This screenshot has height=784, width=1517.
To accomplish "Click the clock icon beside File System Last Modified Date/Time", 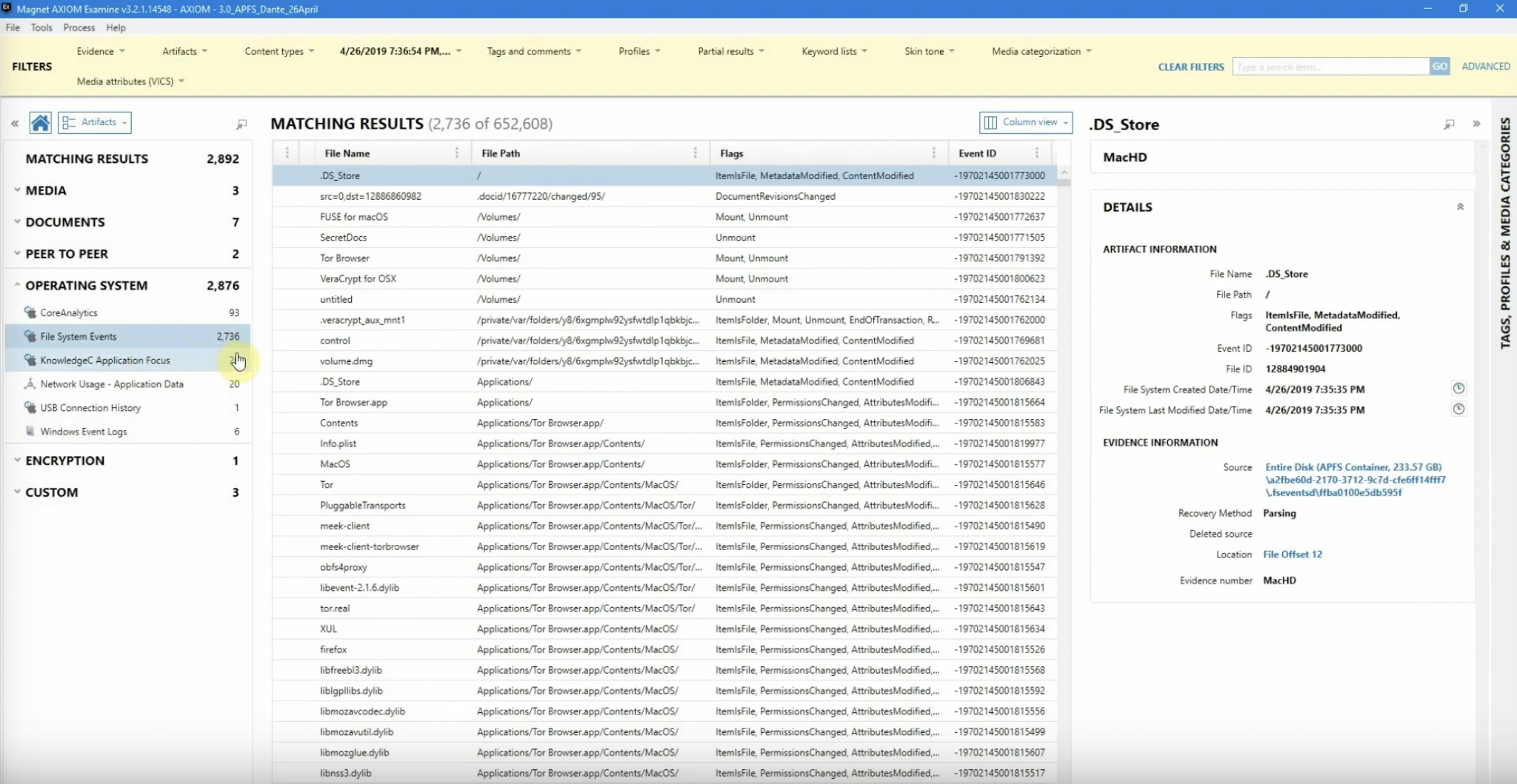I will coord(1458,409).
